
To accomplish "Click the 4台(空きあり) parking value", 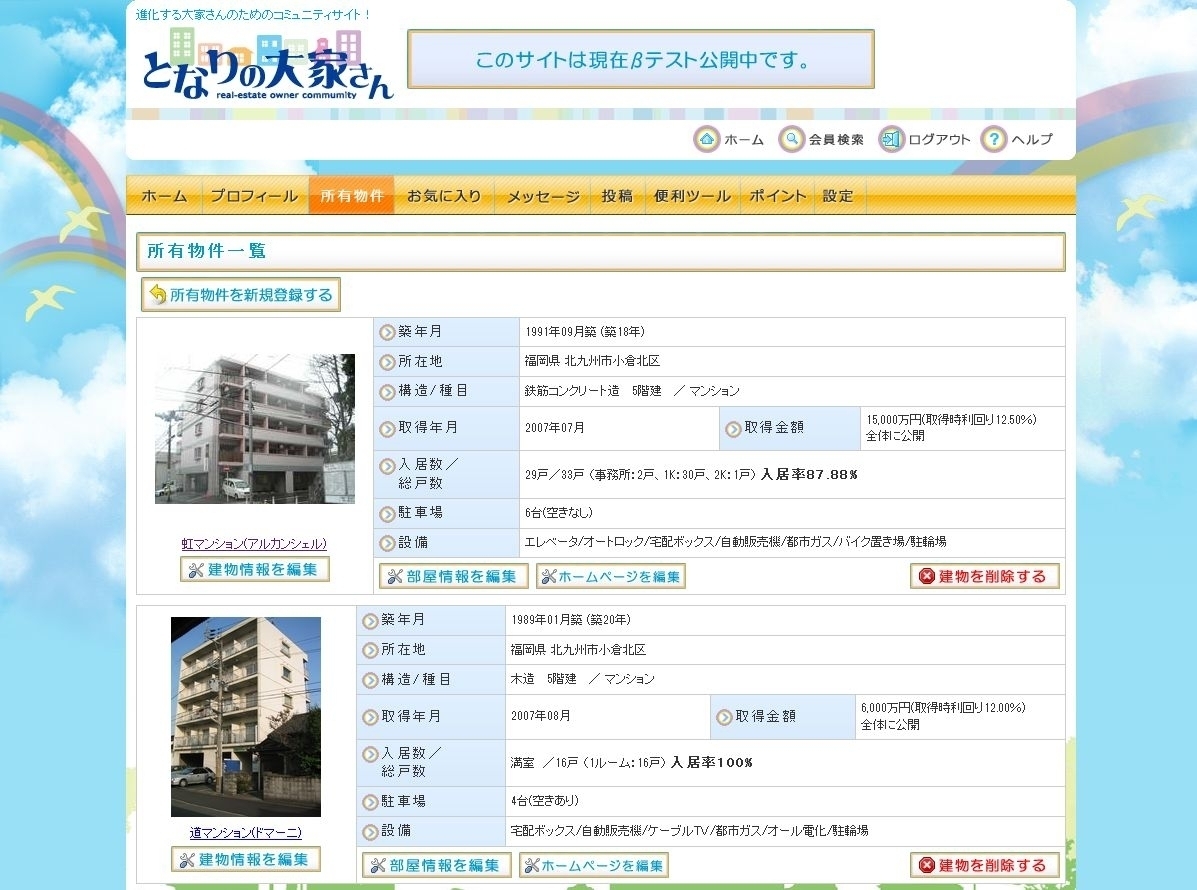I will pos(545,801).
